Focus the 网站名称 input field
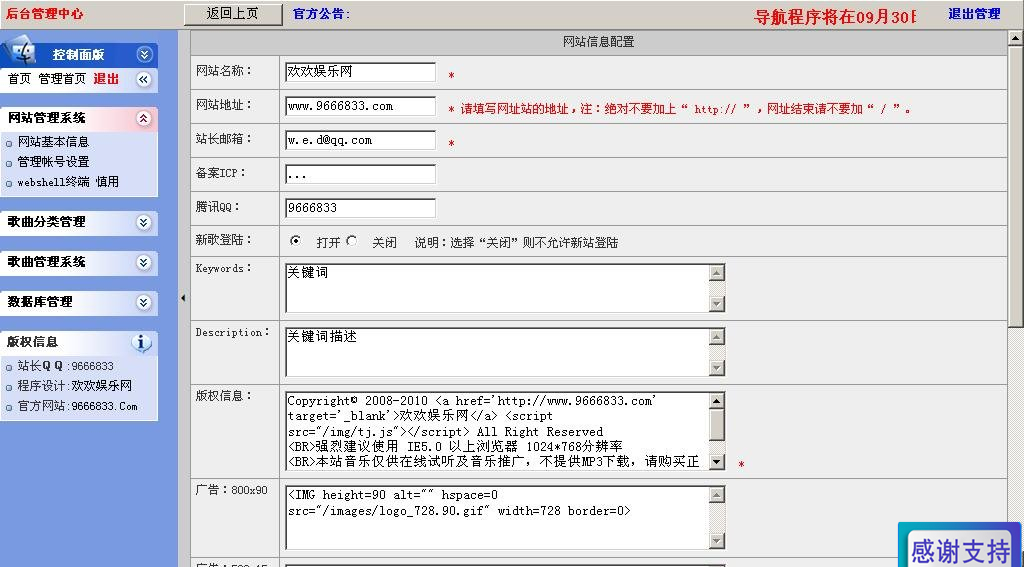 [360, 72]
